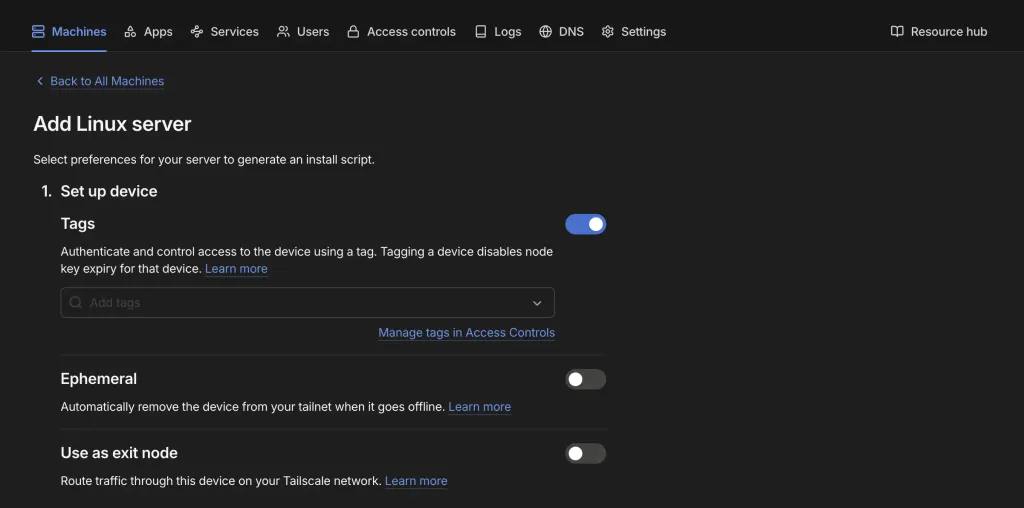Switch to the DNS tab
The width and height of the screenshot is (1024, 508).
tap(562, 31)
